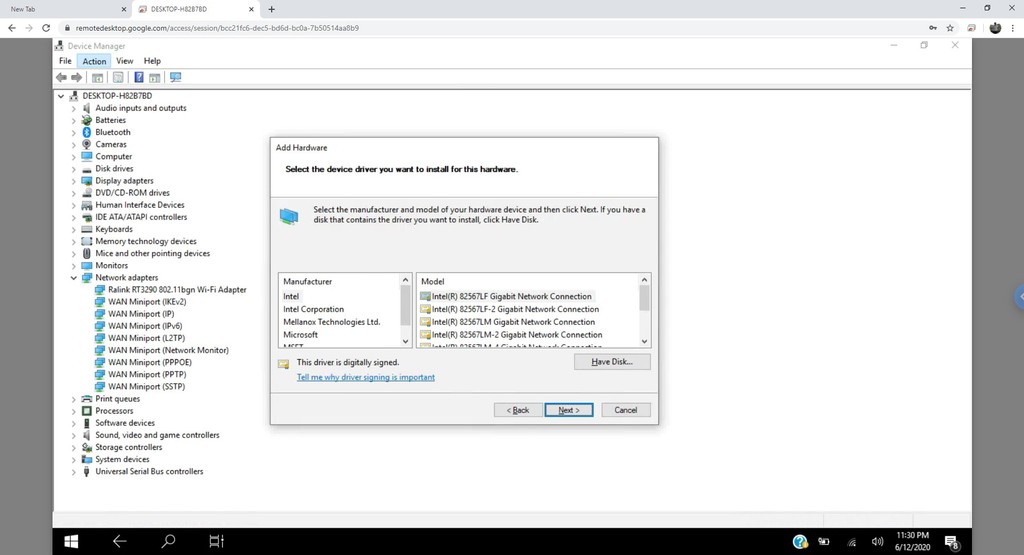Screen dimensions: 1024x555
Task: Click the Wi-Fi network tray icon
Action: click(852, 541)
